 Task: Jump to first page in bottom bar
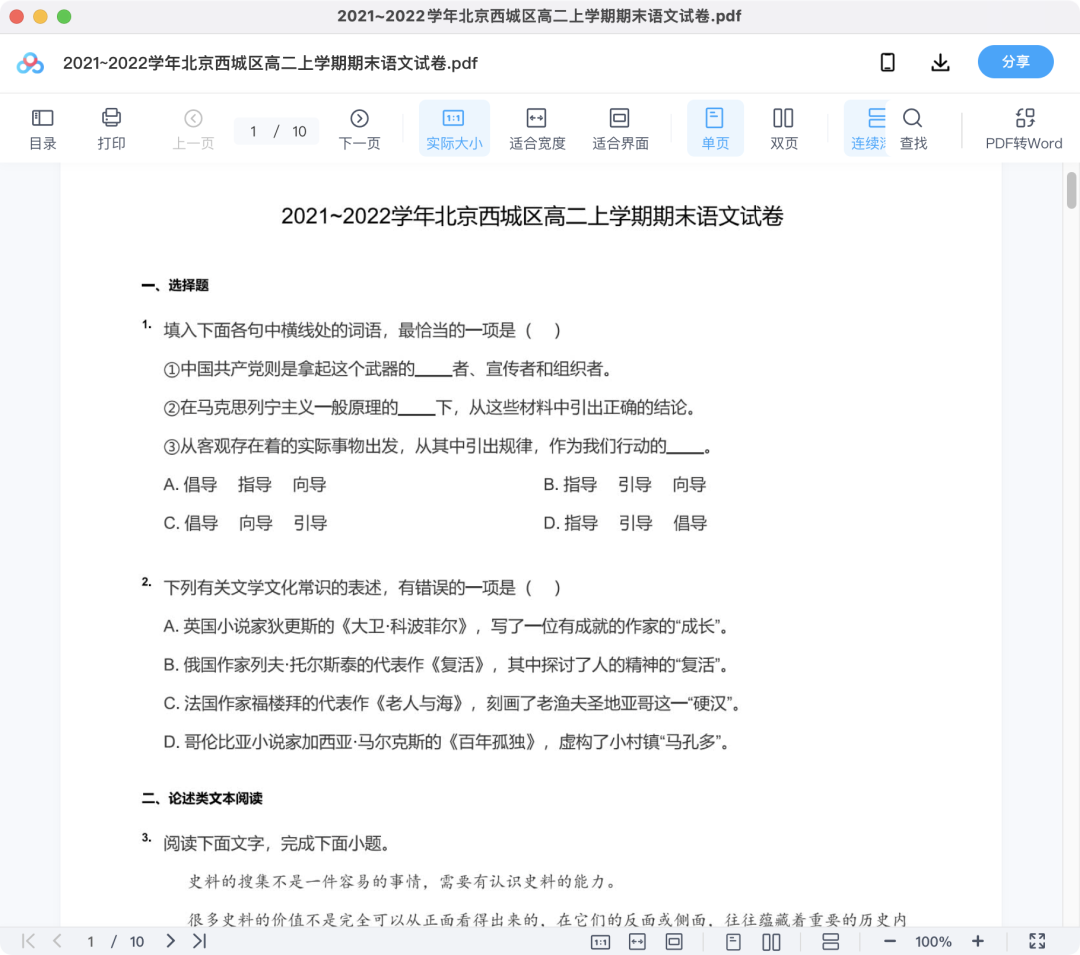(x=28, y=941)
